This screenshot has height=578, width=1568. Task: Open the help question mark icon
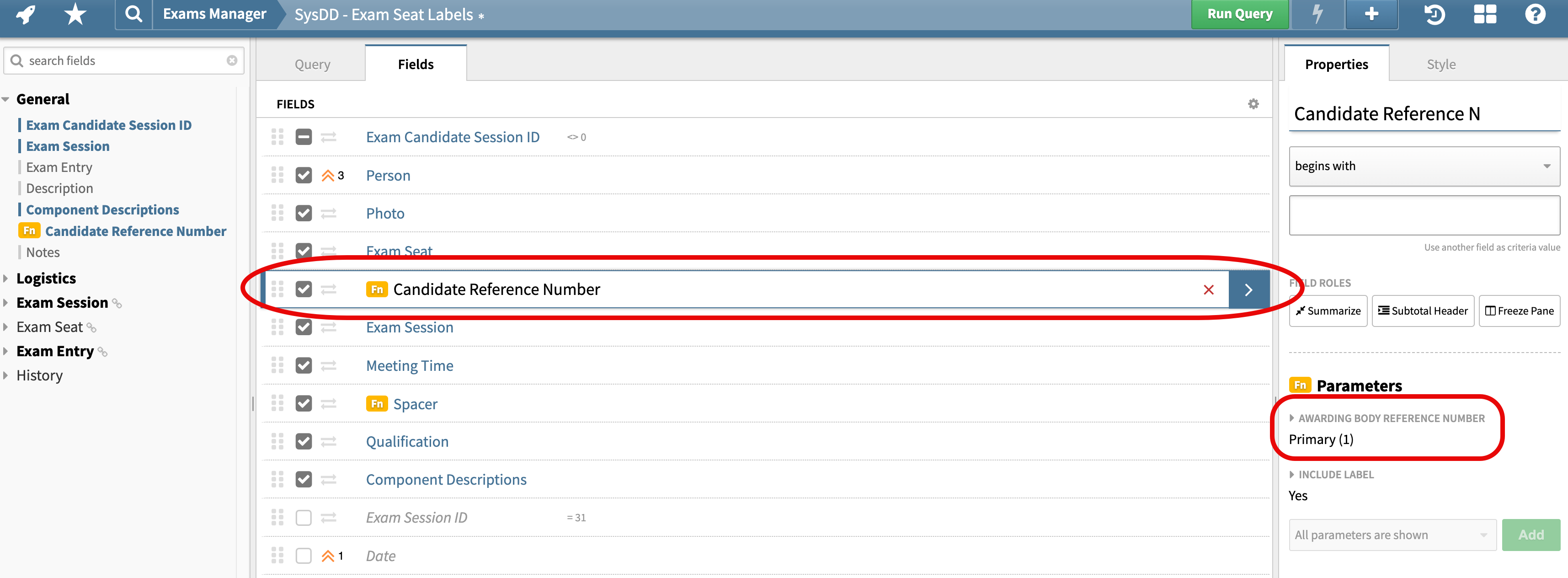tap(1535, 13)
